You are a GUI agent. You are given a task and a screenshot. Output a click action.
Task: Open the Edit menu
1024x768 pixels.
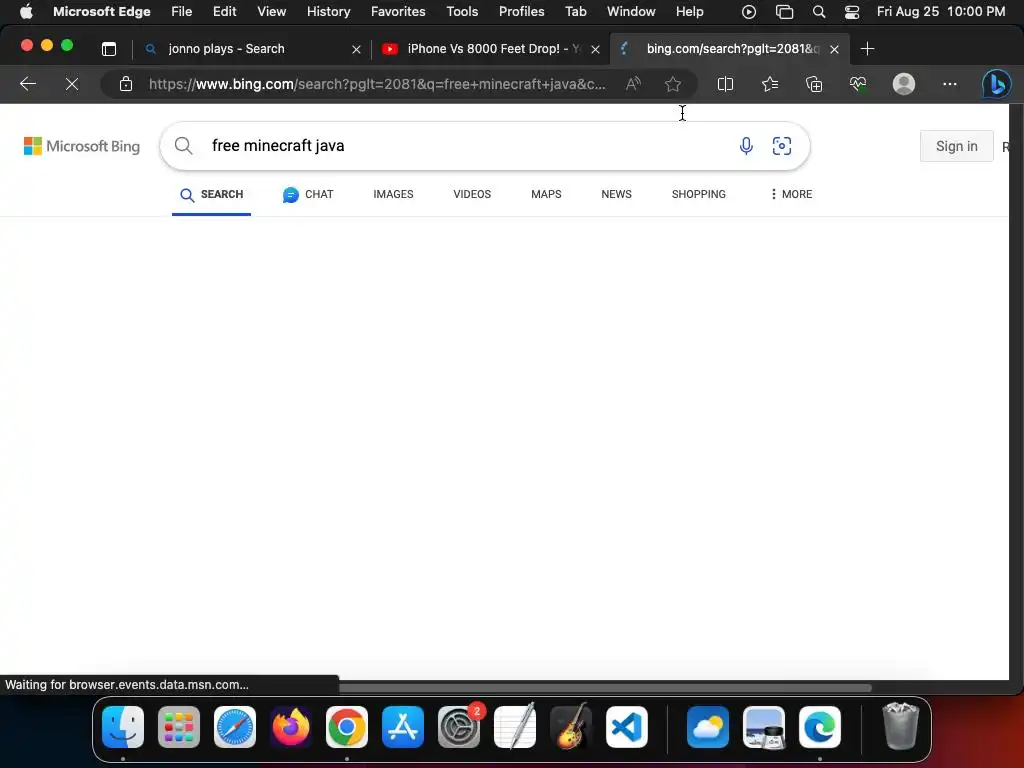(225, 12)
